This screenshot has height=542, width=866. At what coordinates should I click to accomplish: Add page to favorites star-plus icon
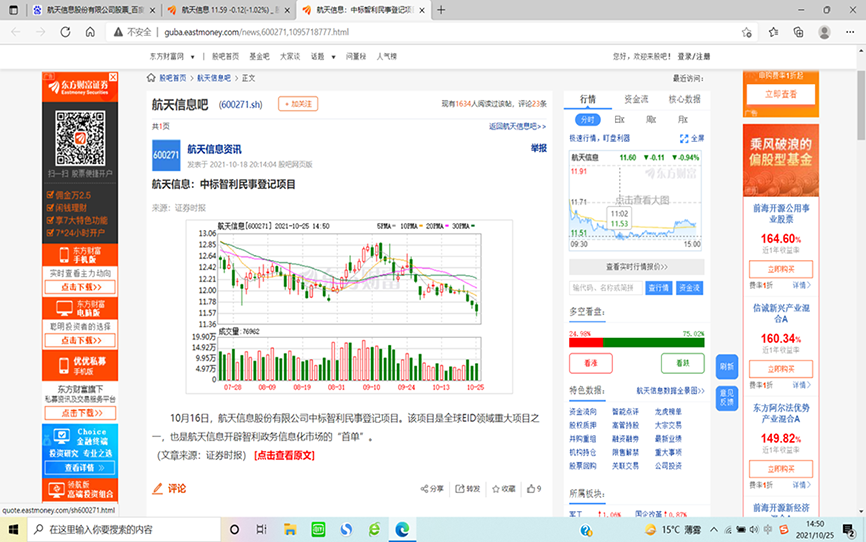pyautogui.click(x=747, y=32)
